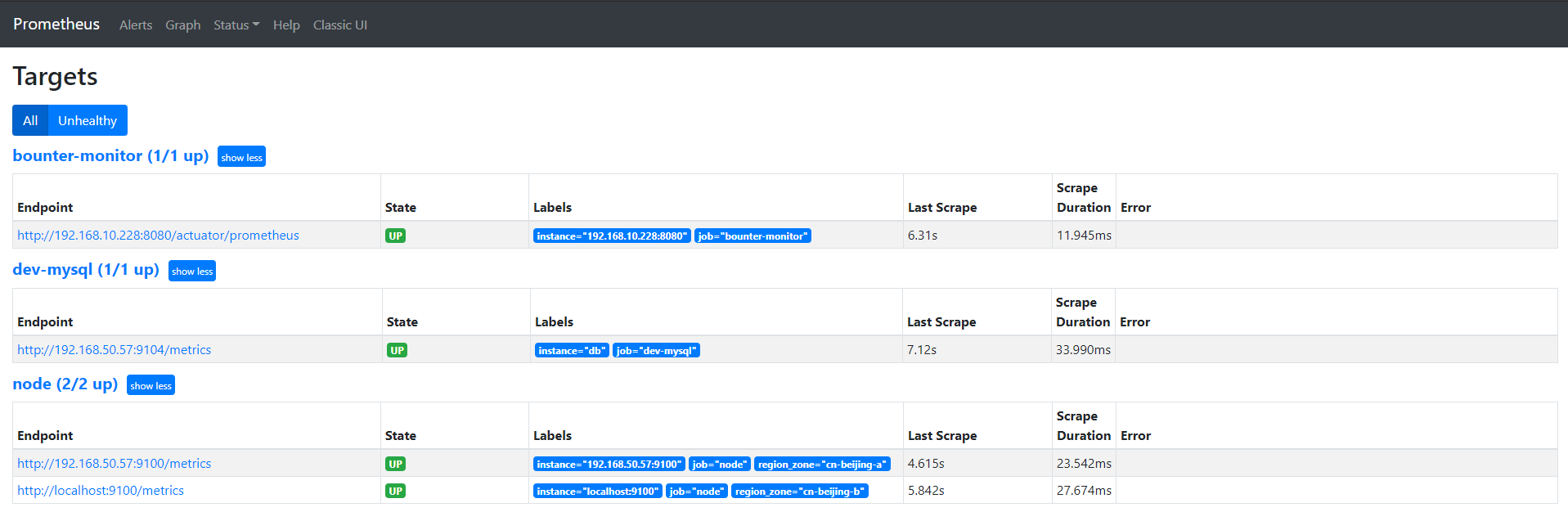Collapse node group using show less
The height and width of the screenshot is (512, 1568).
coord(151,385)
